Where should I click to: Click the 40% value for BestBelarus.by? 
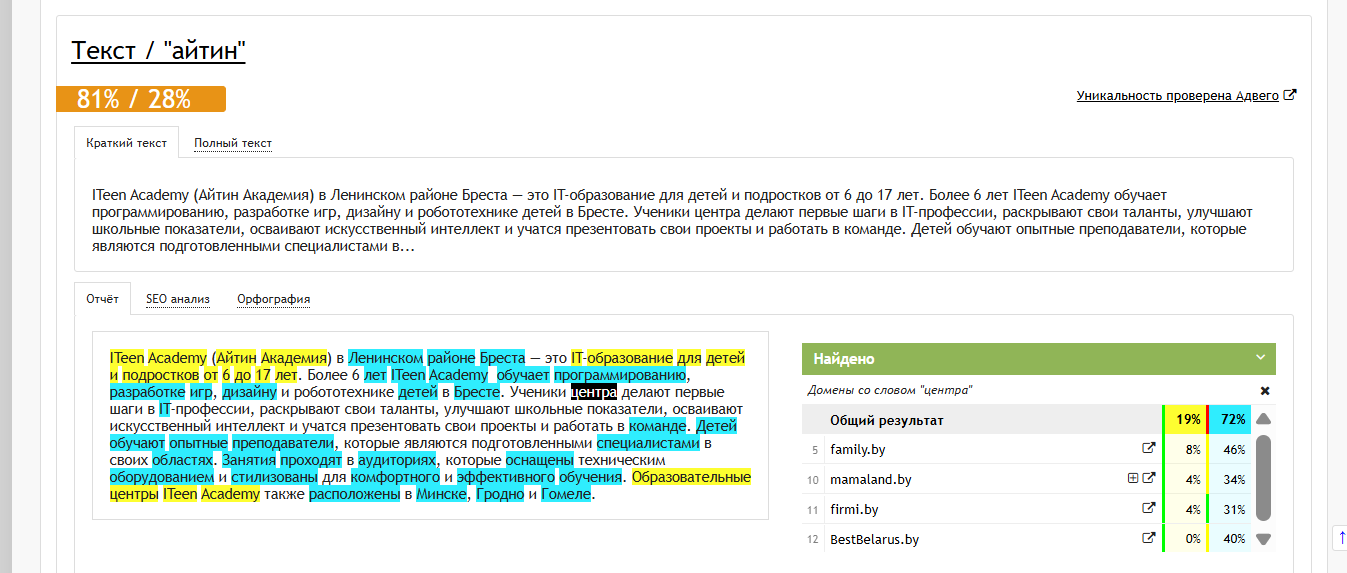tap(1233, 540)
